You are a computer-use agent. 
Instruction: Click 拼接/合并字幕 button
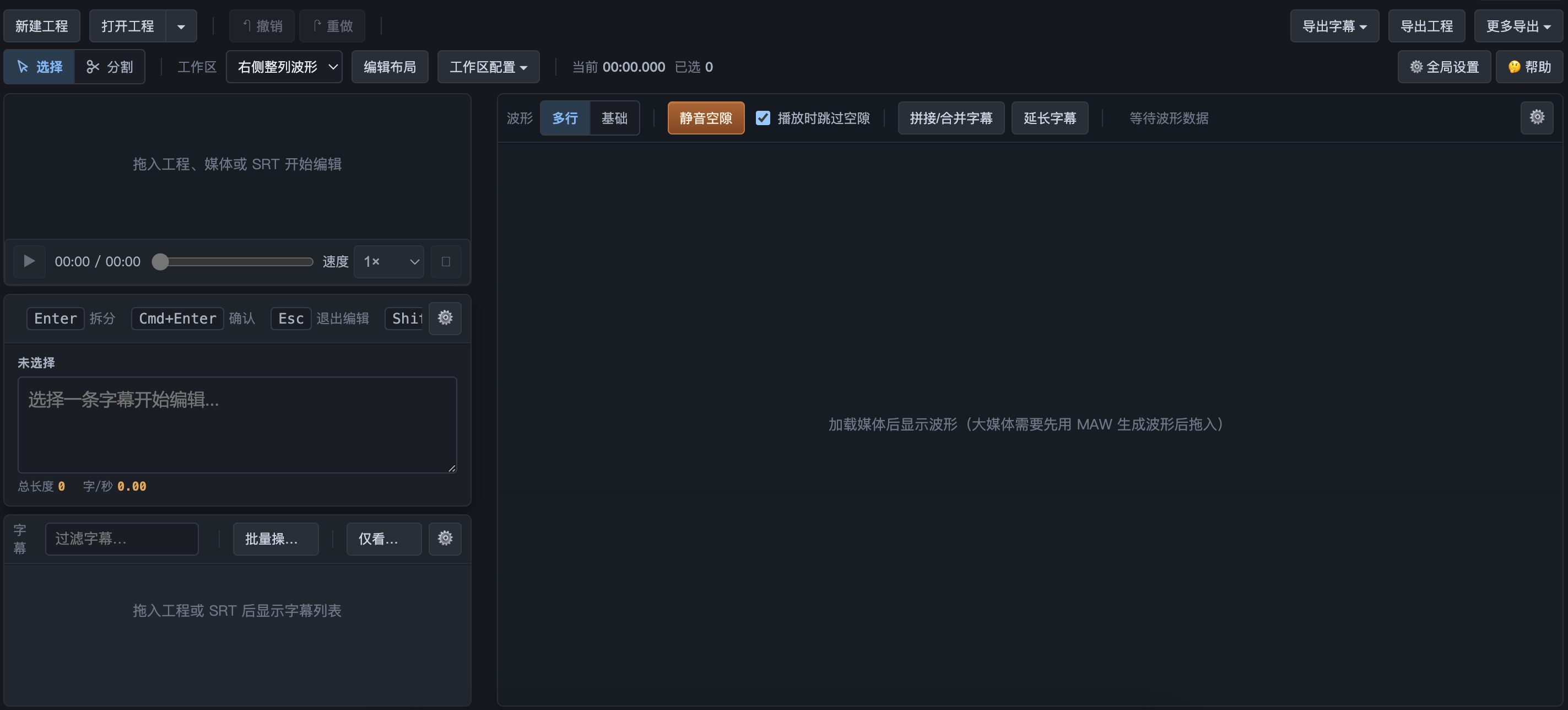click(951, 118)
